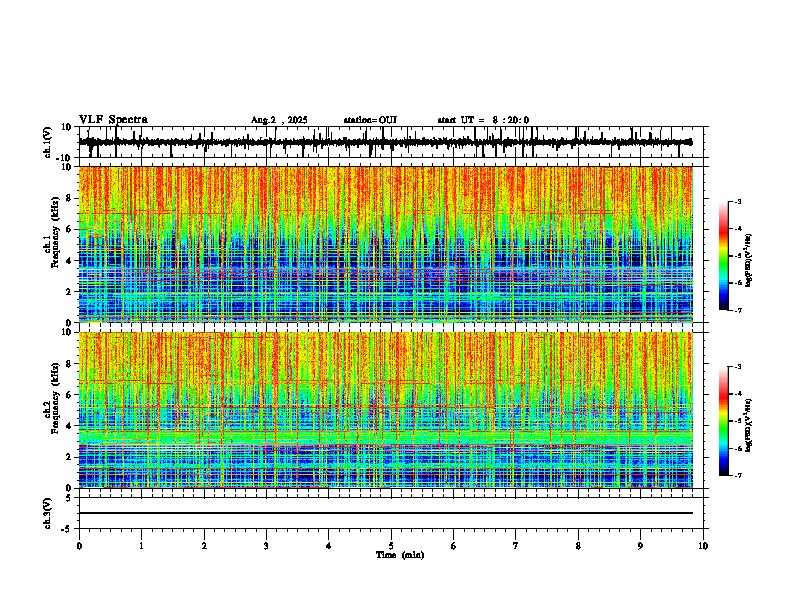Image resolution: width=792 pixels, height=612 pixels.
Task: Click the -7 label on ch.2 color bar
Action: (x=738, y=476)
